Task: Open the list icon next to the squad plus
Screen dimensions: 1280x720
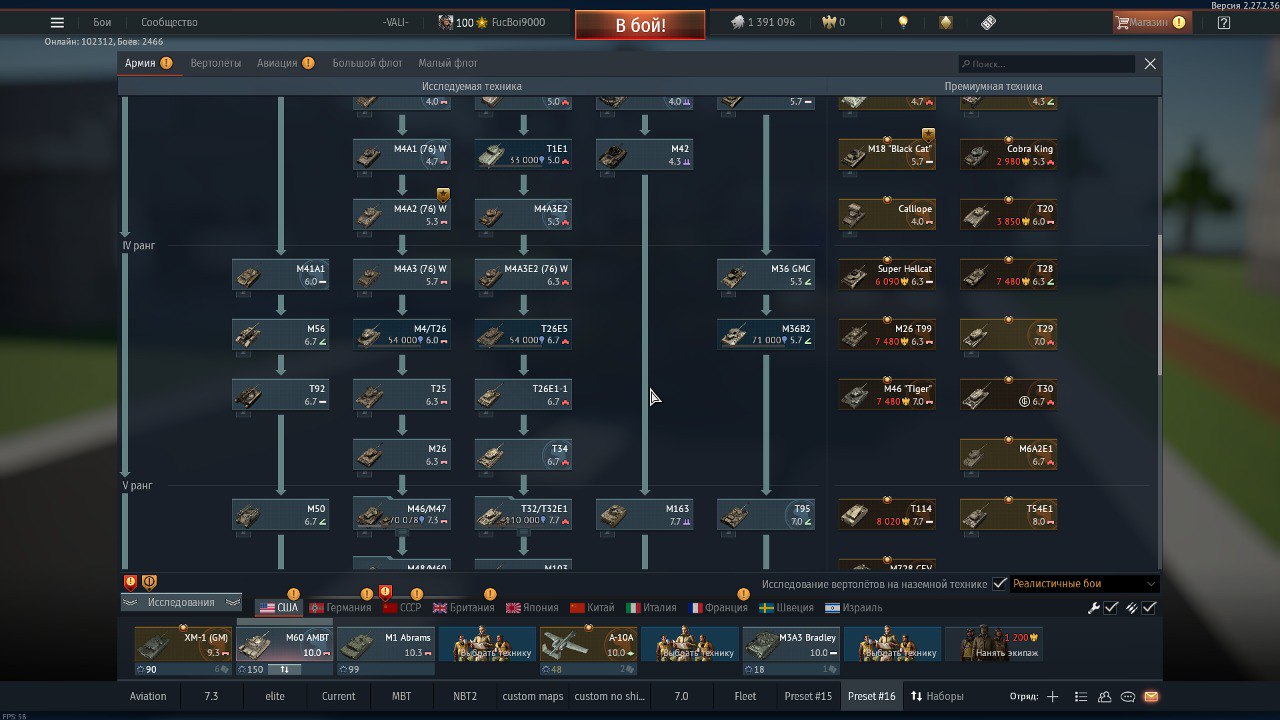Action: [x=1081, y=697]
